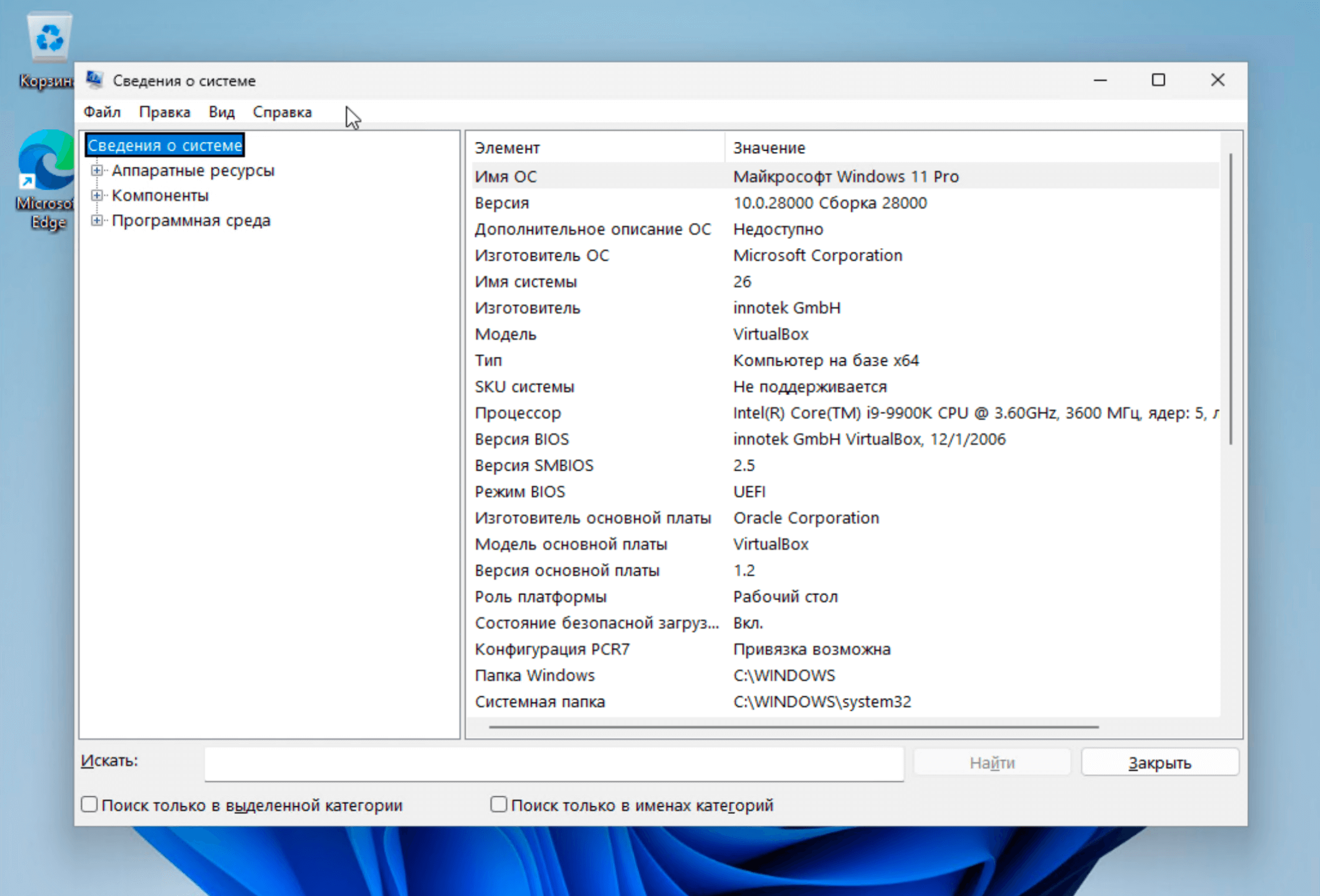
Task: Open the Вид menu
Action: [x=221, y=112]
